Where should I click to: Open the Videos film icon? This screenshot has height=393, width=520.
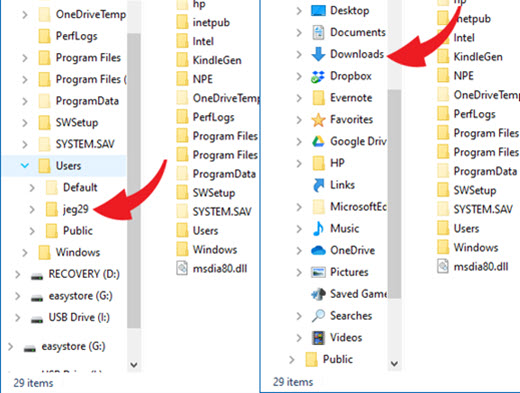point(318,338)
